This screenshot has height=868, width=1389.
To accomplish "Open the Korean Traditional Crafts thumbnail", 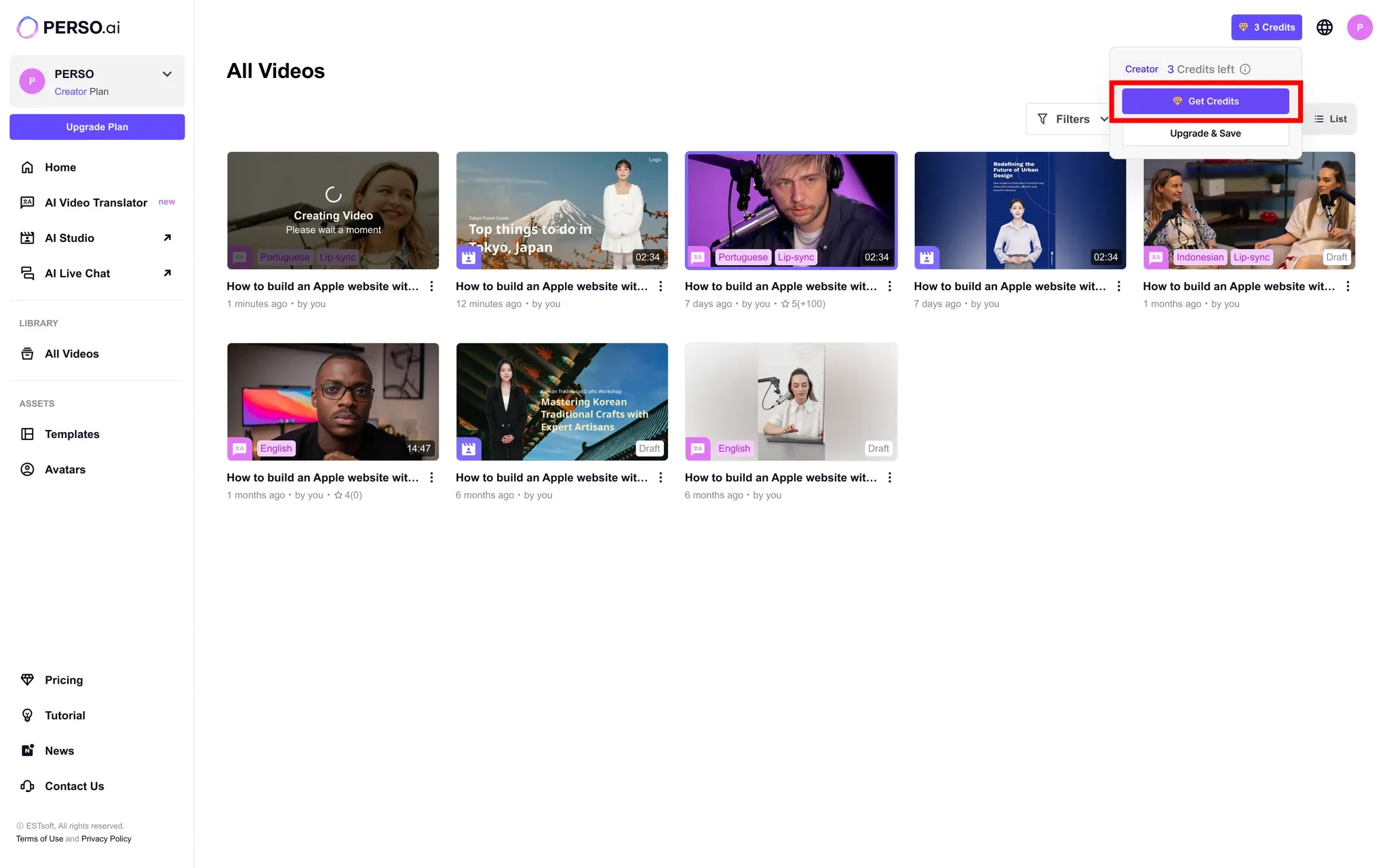I will pos(562,401).
